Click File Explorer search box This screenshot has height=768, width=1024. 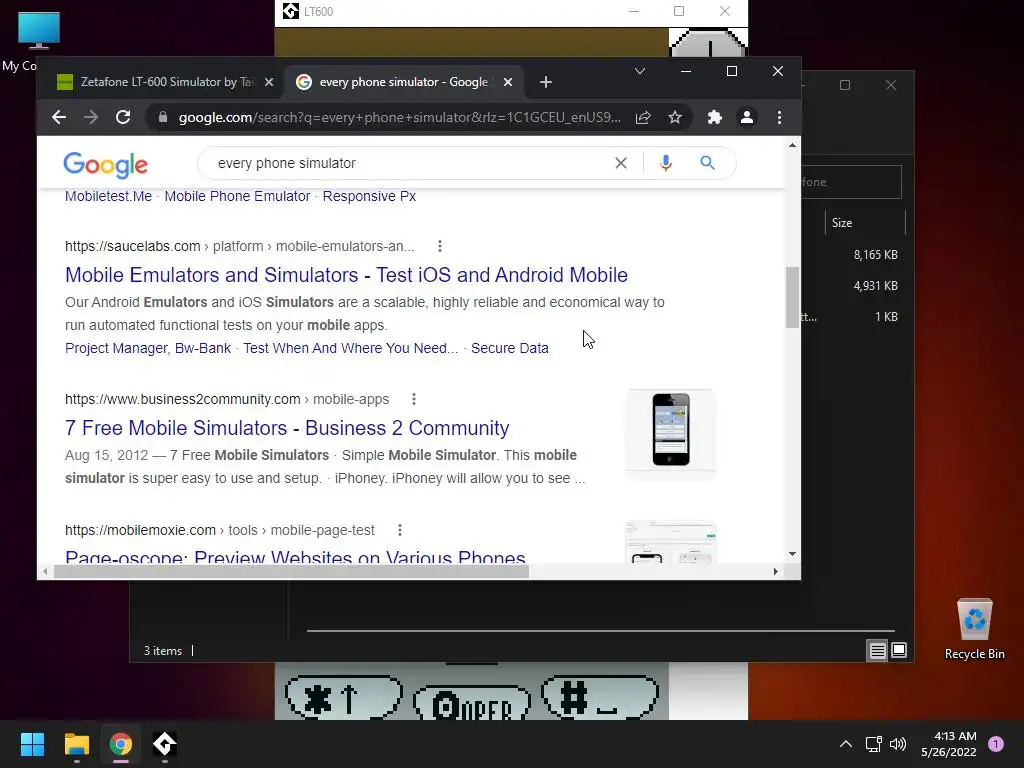(x=852, y=182)
